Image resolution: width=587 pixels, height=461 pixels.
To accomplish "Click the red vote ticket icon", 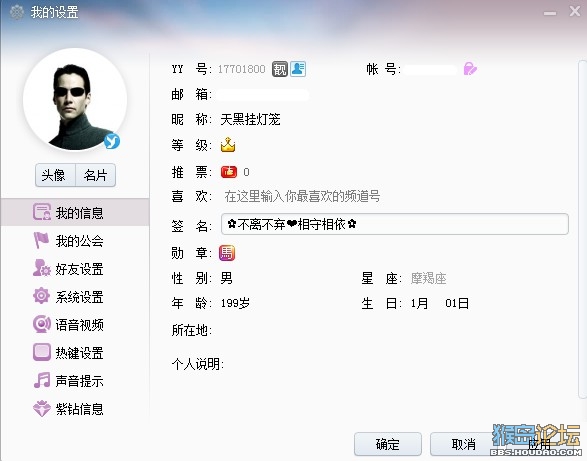I will [229, 172].
